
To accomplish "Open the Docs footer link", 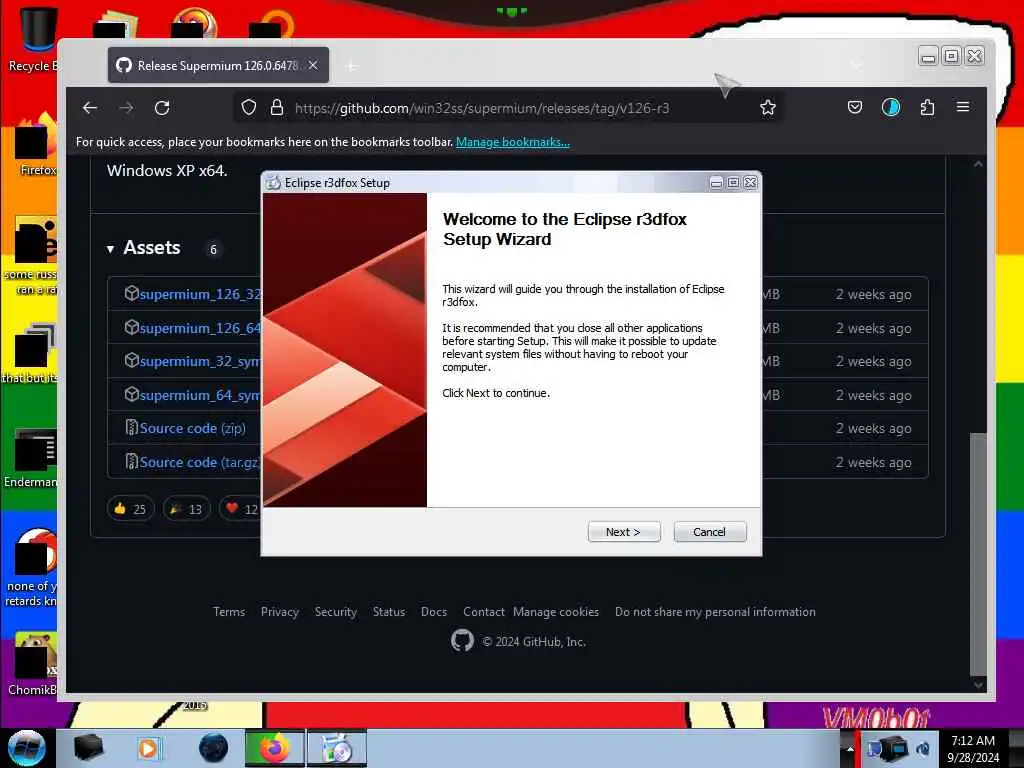I will click(434, 612).
